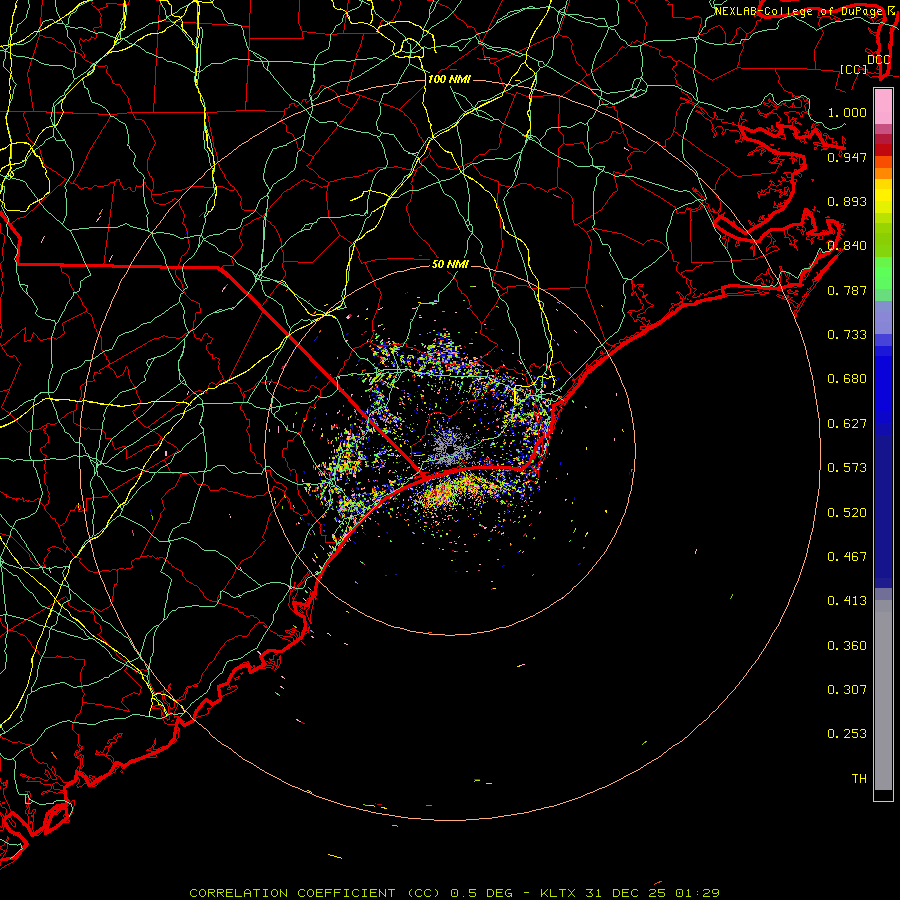Click the 0.520 scale label
Screen dimensions: 900x900
coord(847,513)
